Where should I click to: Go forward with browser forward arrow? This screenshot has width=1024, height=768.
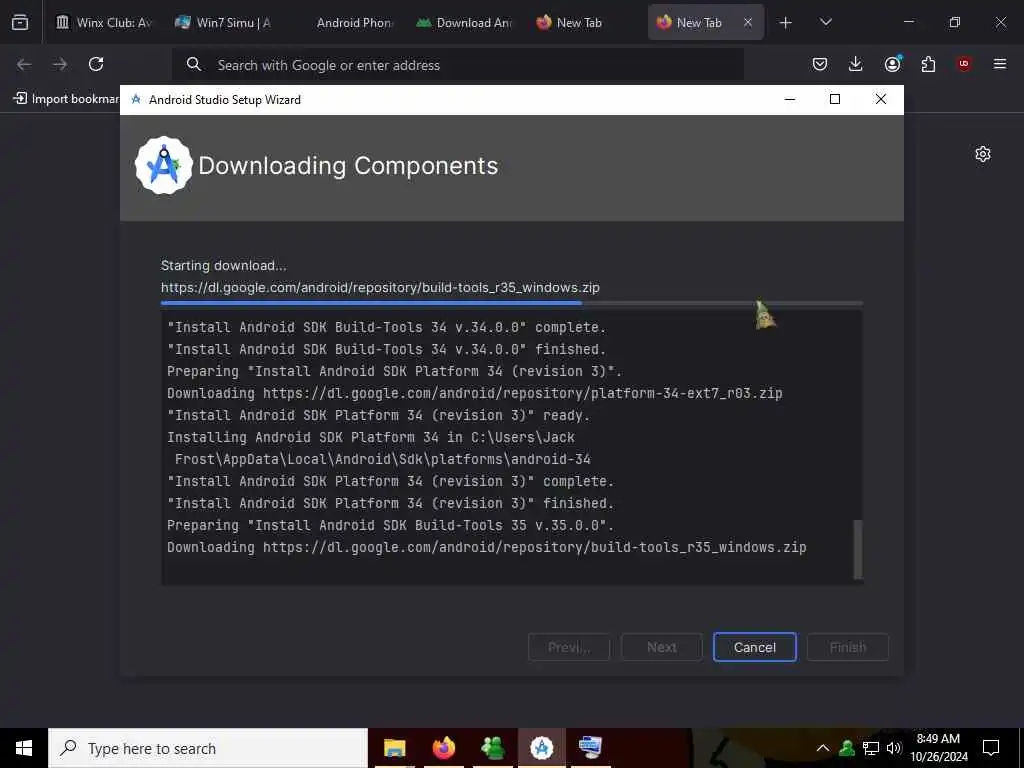(60, 64)
